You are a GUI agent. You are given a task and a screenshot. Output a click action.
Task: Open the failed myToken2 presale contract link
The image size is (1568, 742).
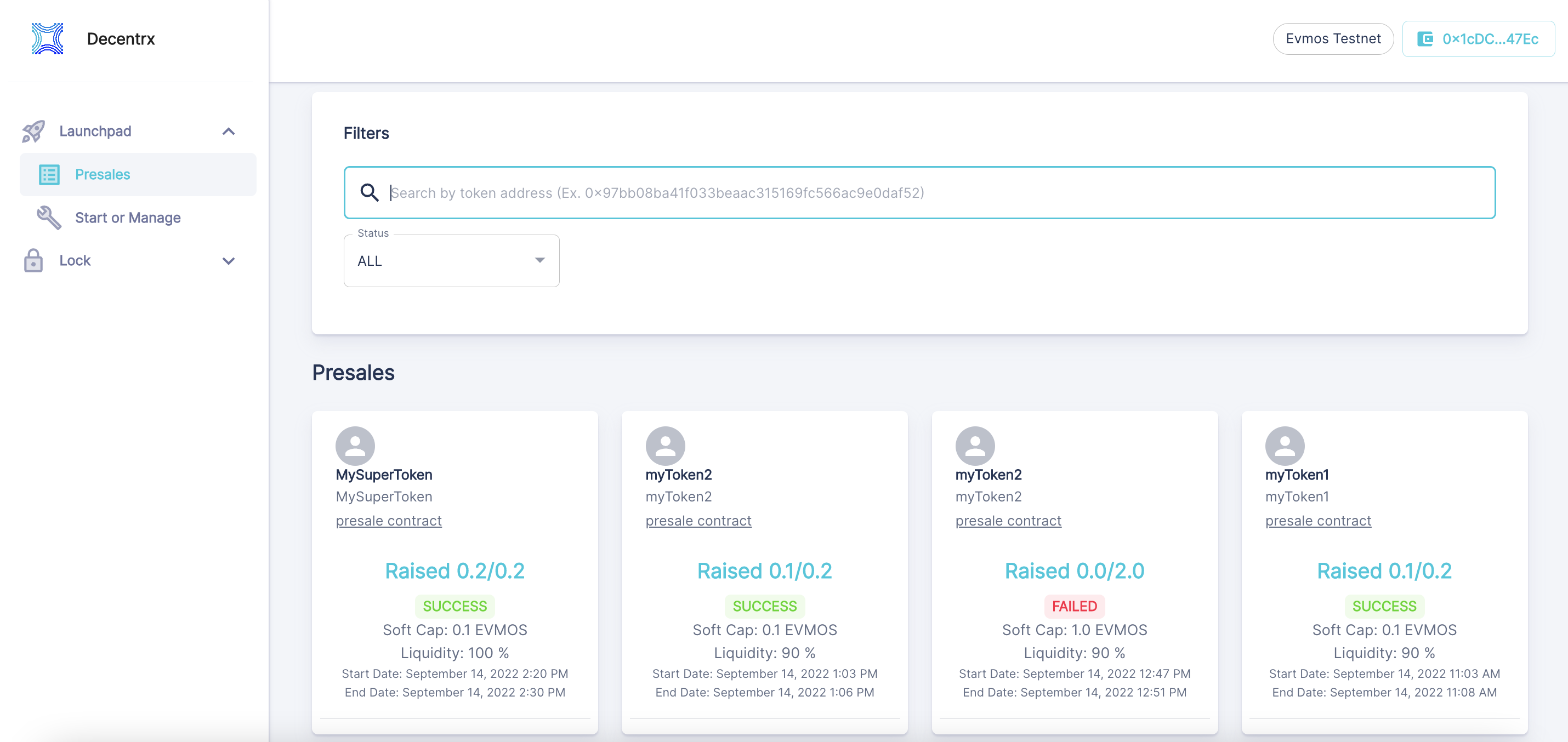tap(1008, 521)
